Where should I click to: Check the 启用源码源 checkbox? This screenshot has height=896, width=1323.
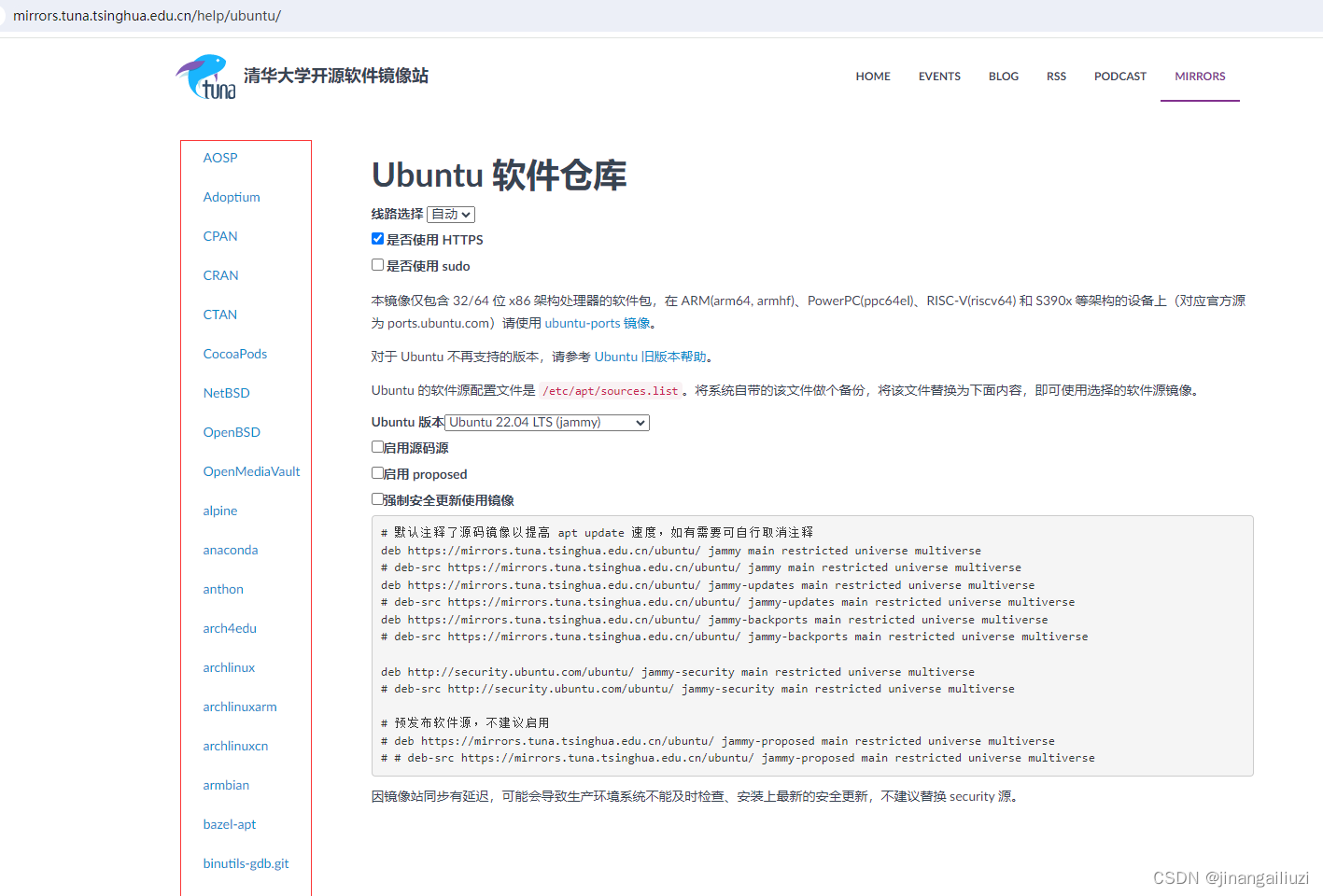click(377, 447)
